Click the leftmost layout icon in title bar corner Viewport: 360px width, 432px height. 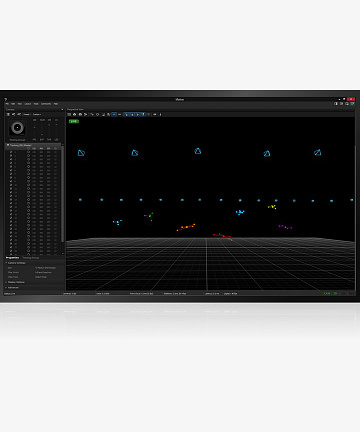336,104
